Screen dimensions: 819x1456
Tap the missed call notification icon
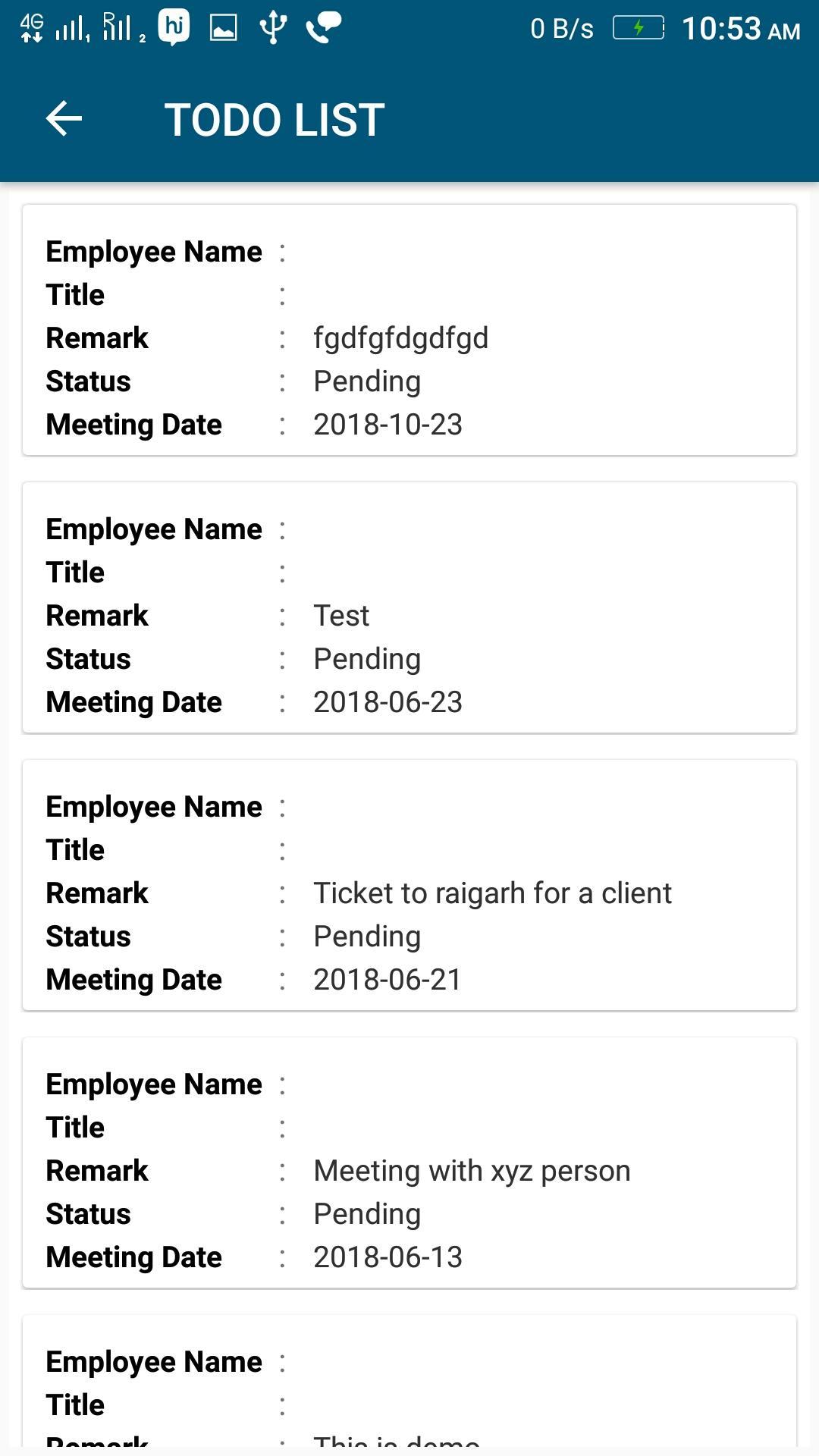click(x=323, y=28)
